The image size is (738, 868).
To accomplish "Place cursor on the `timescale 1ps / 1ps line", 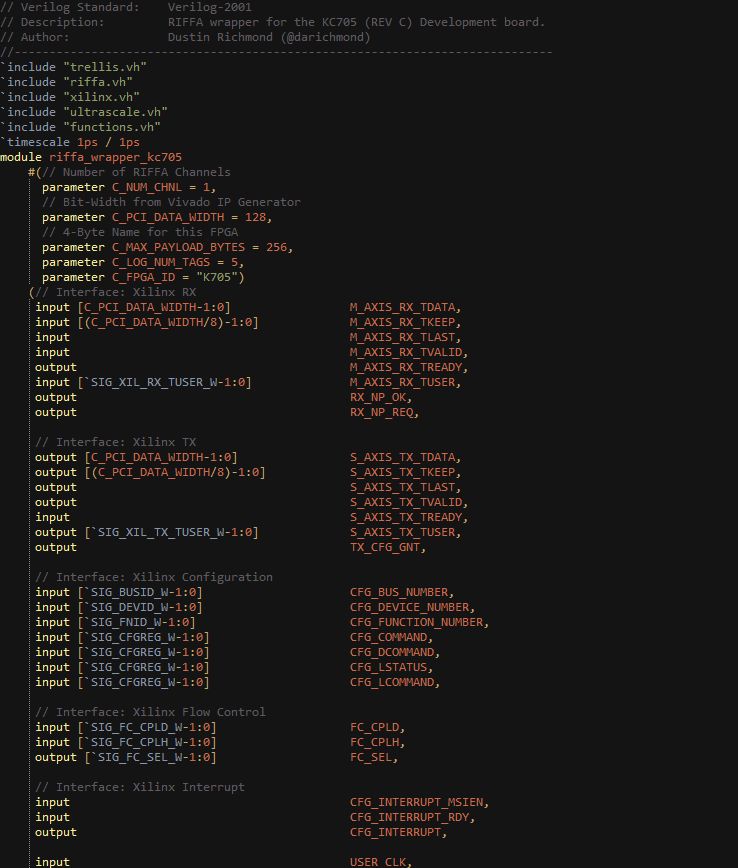I will click(x=70, y=142).
